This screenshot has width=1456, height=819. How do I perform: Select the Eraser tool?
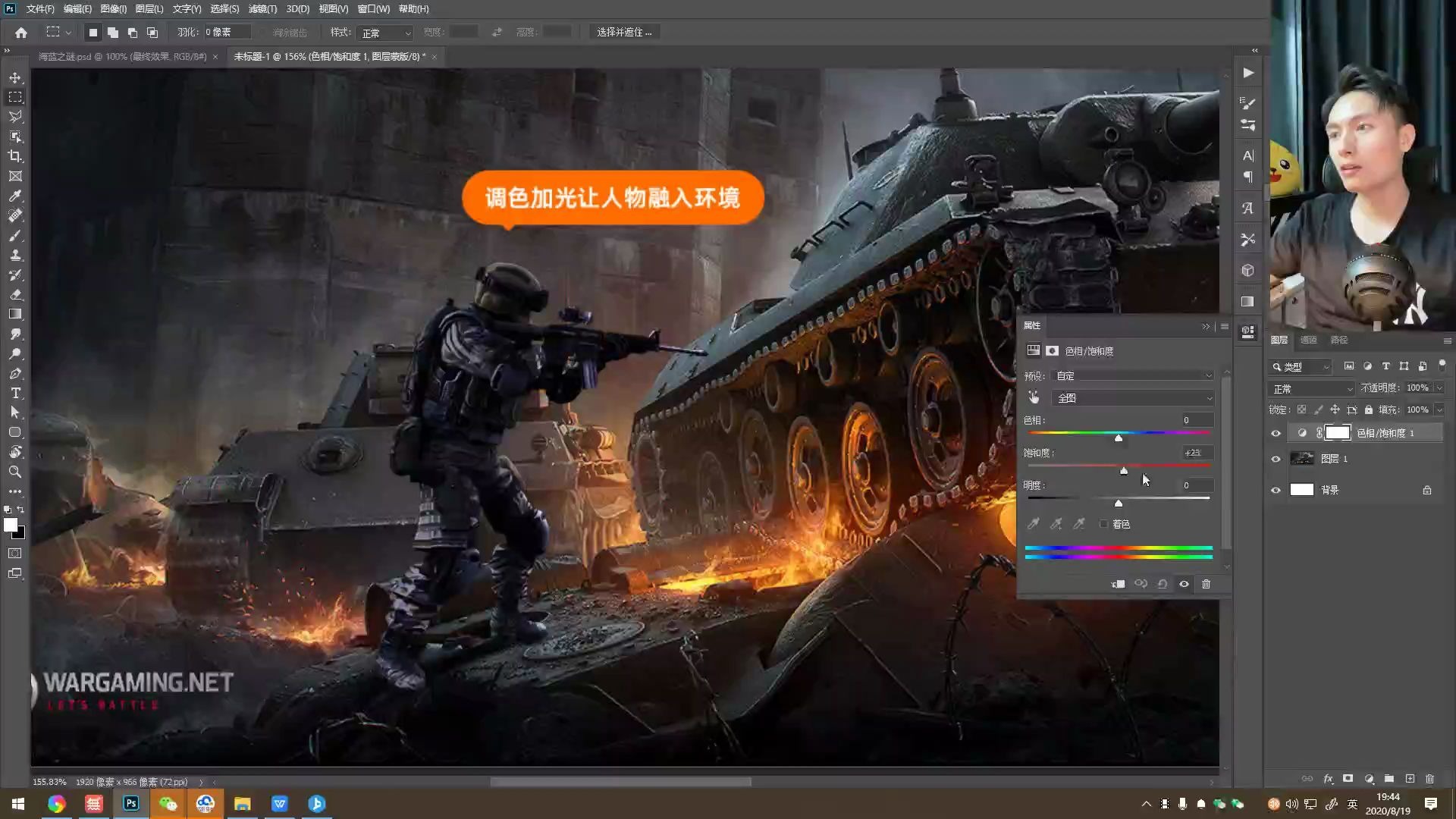point(15,294)
